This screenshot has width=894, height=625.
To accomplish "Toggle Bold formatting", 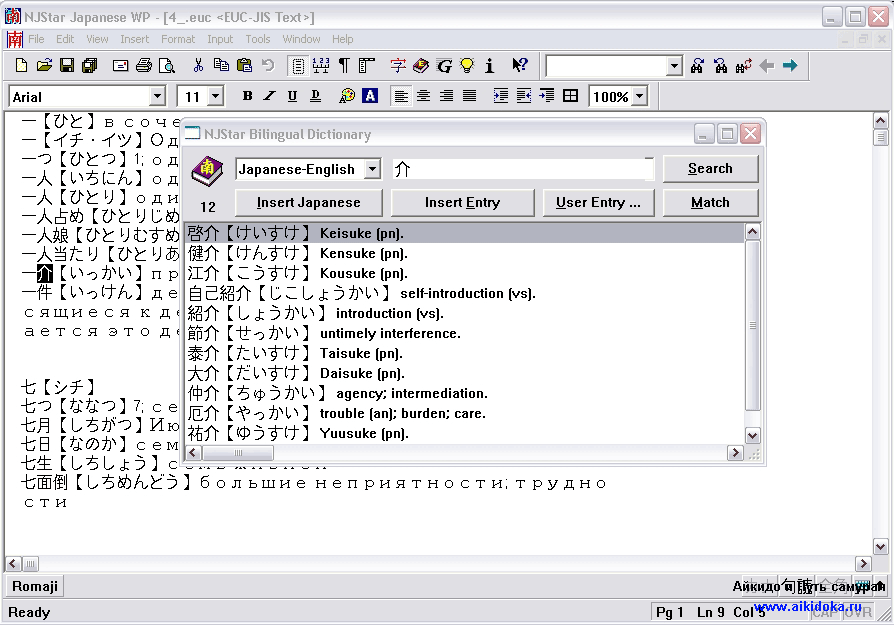I will [x=247, y=96].
